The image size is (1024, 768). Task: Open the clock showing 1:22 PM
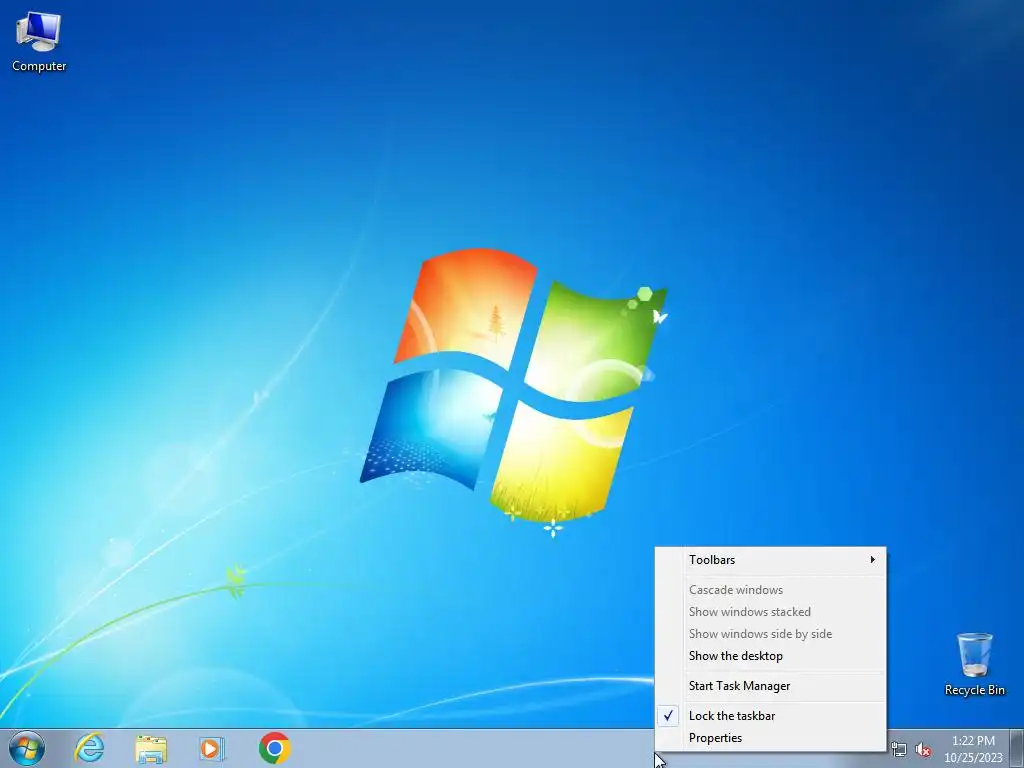pyautogui.click(x=973, y=749)
